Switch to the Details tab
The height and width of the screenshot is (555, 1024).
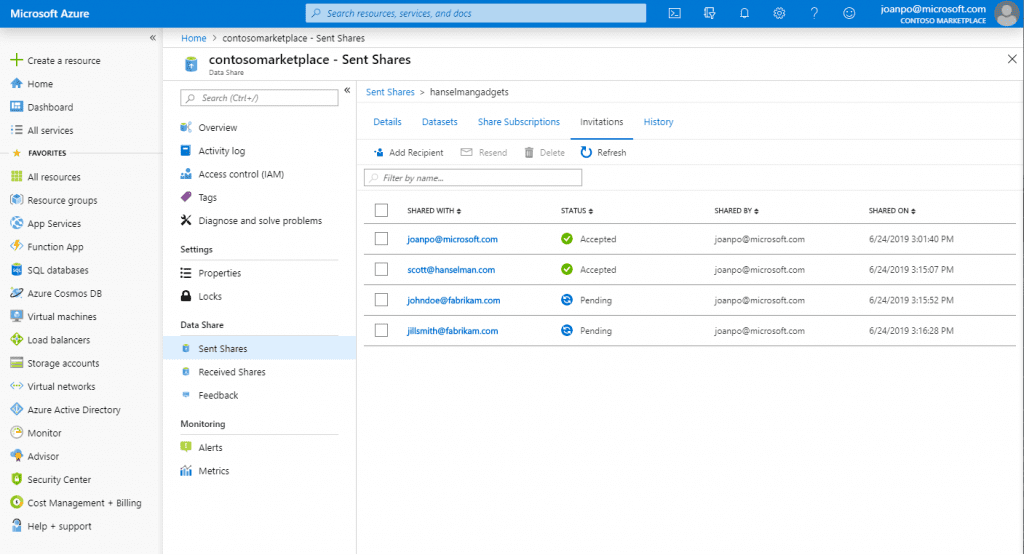[x=387, y=122]
